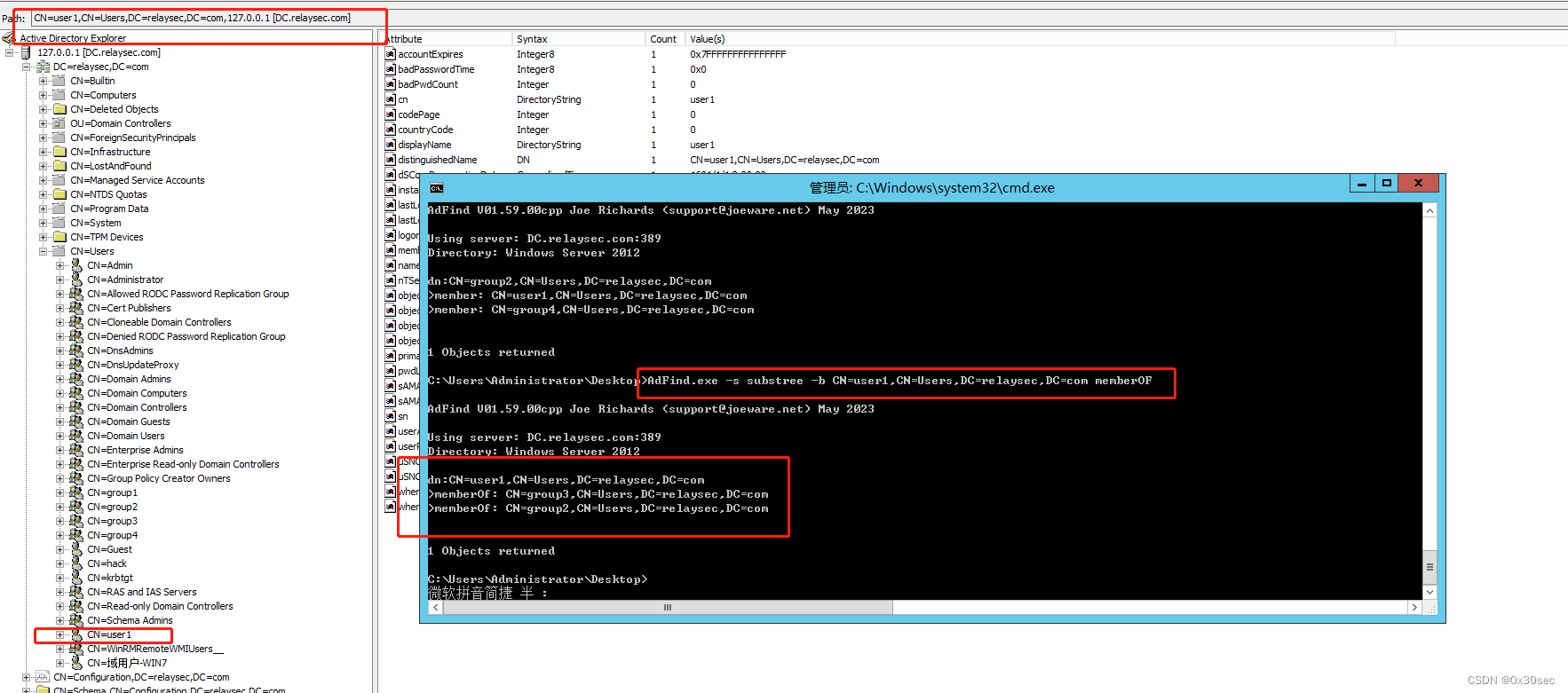The width and height of the screenshot is (1568, 693).
Task: Select the CN=Builtin folder icon
Action: tap(59, 81)
